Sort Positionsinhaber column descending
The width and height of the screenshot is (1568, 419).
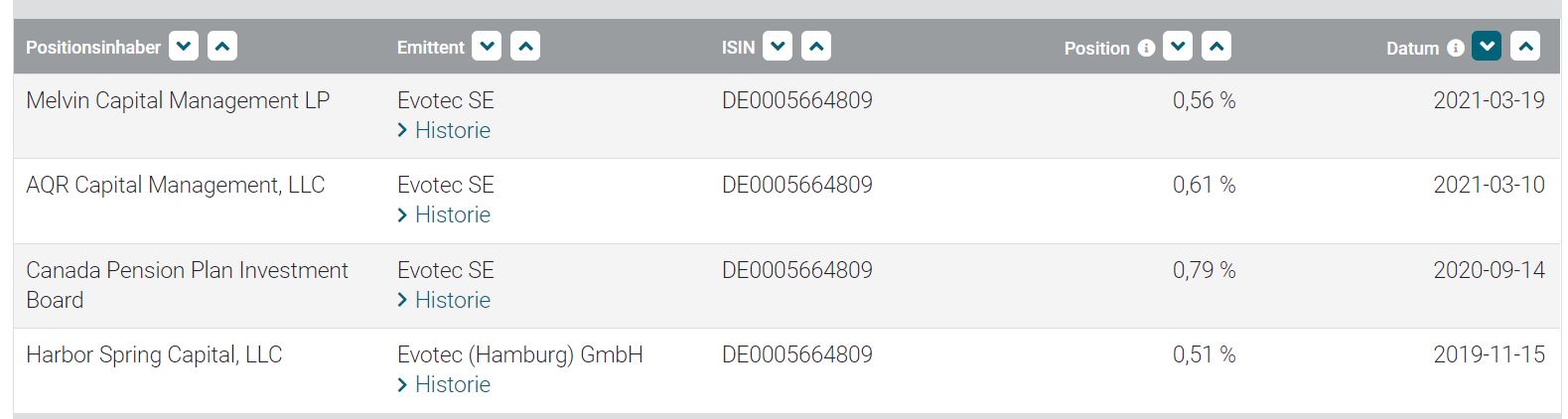pyautogui.click(x=184, y=47)
